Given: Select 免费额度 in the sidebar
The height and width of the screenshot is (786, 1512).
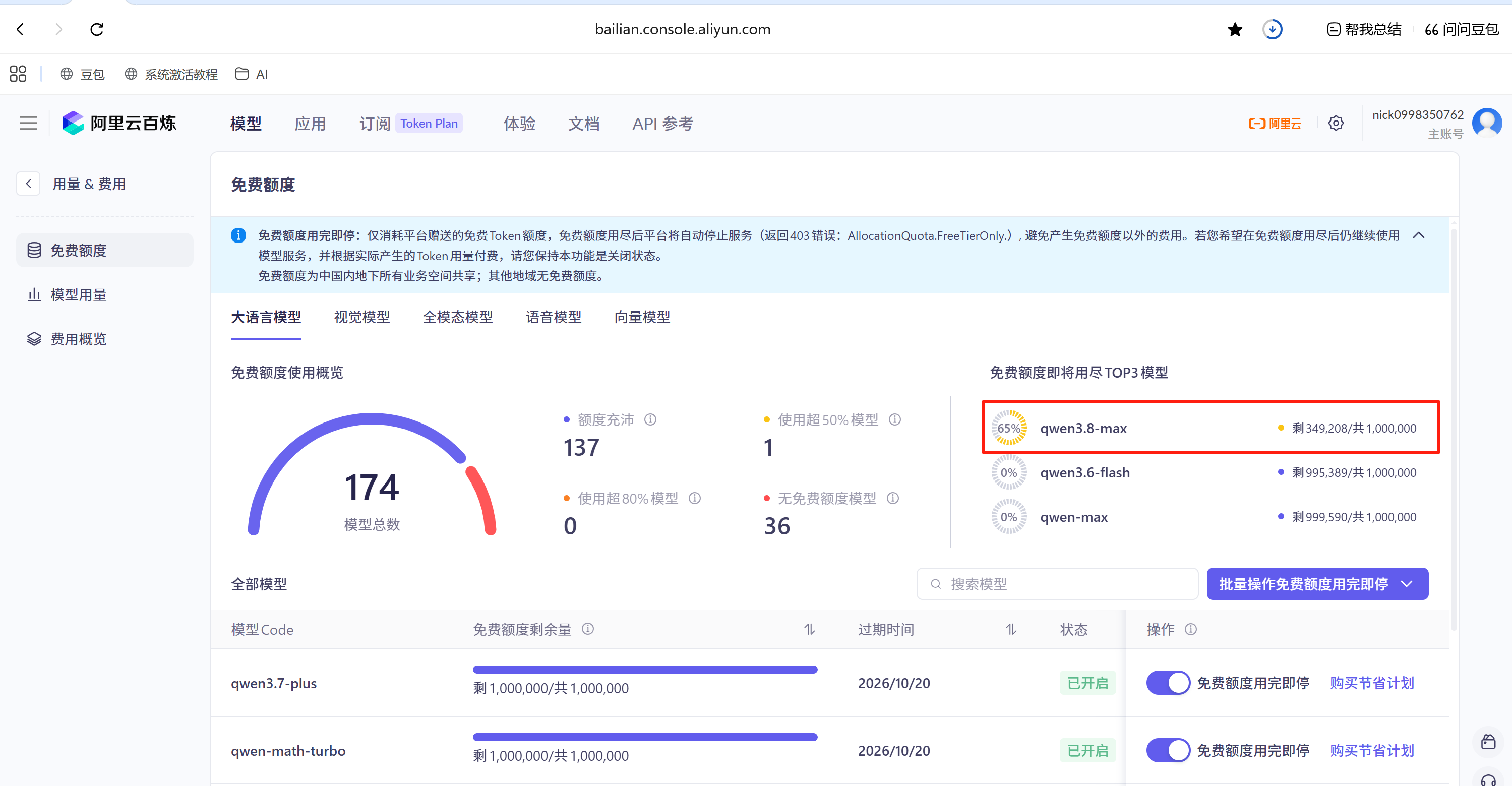Looking at the screenshot, I should pyautogui.click(x=104, y=250).
